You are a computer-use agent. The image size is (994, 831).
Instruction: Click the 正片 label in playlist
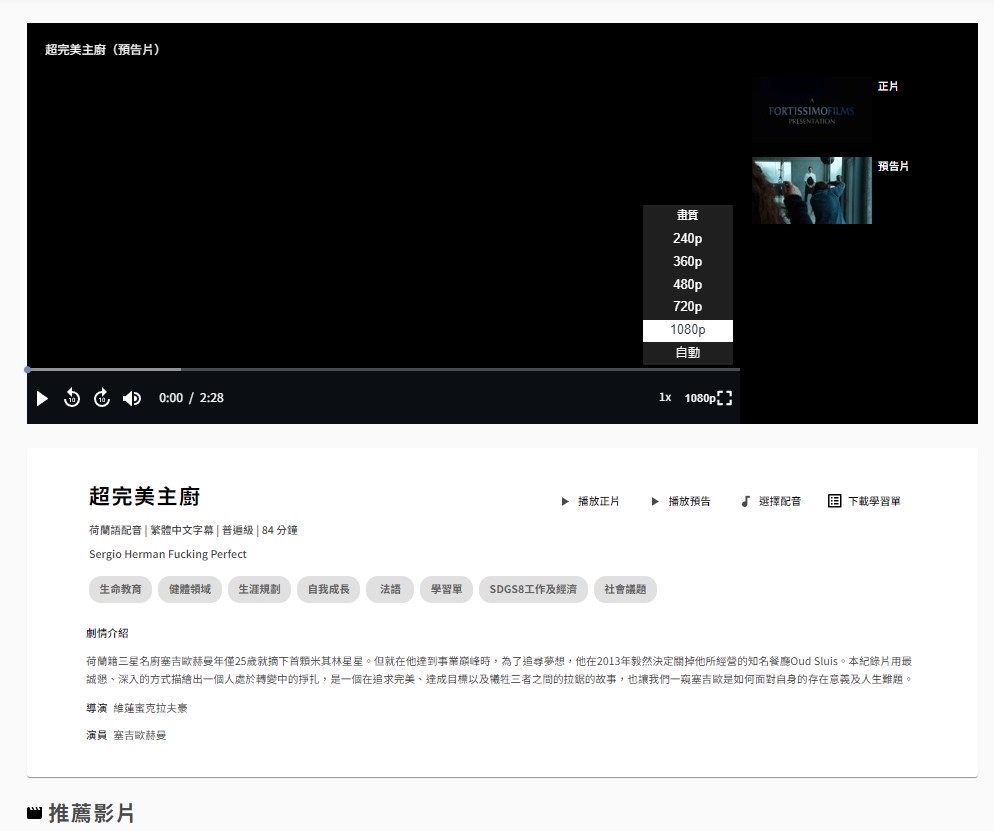[888, 86]
